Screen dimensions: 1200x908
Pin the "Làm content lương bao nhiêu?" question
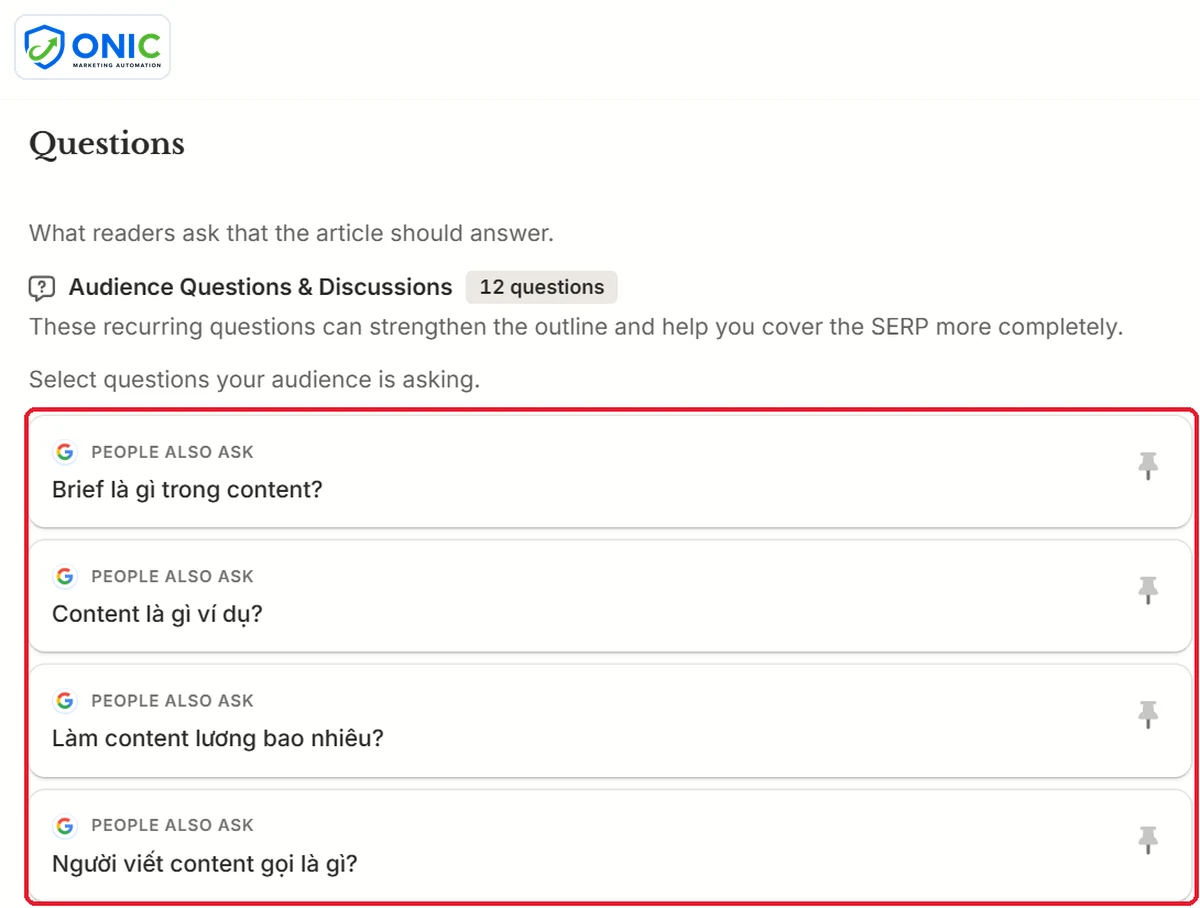coord(1148,715)
